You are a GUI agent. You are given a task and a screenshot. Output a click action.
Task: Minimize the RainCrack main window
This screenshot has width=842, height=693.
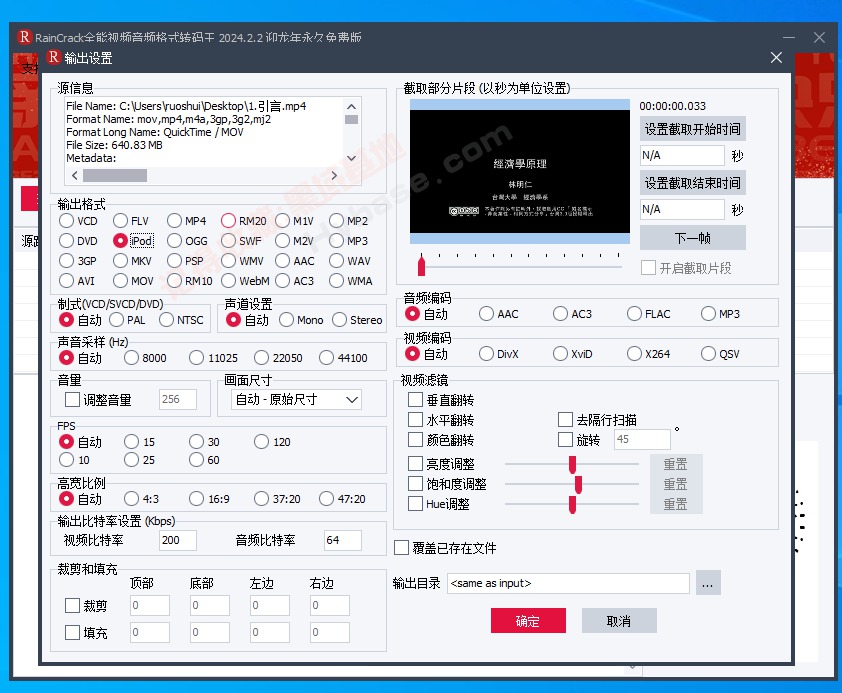pos(789,37)
